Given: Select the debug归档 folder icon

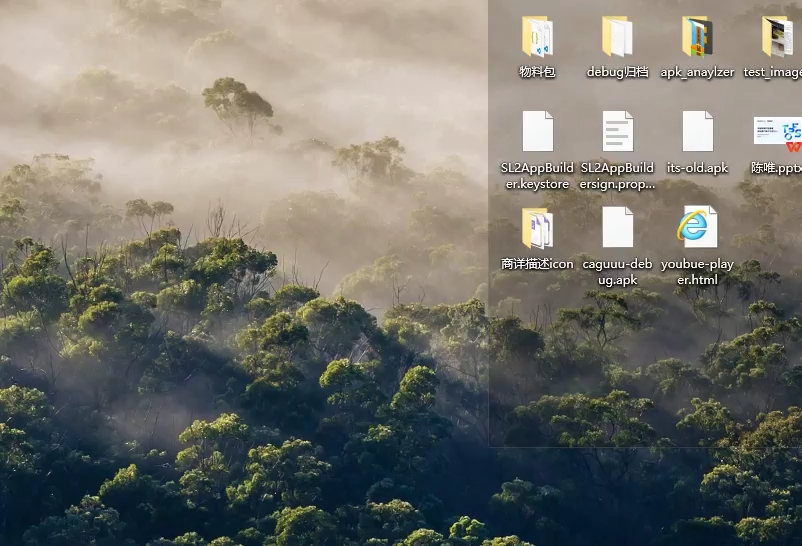Looking at the screenshot, I should pos(617,36).
